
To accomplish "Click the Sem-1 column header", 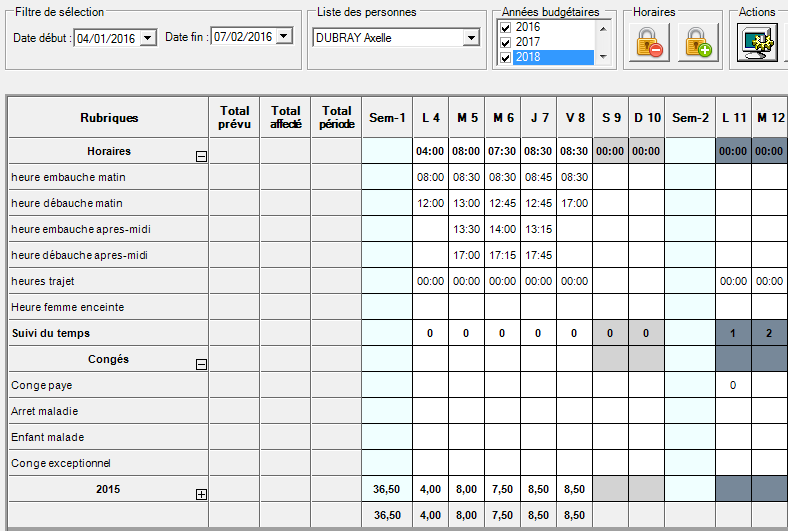I will point(386,118).
